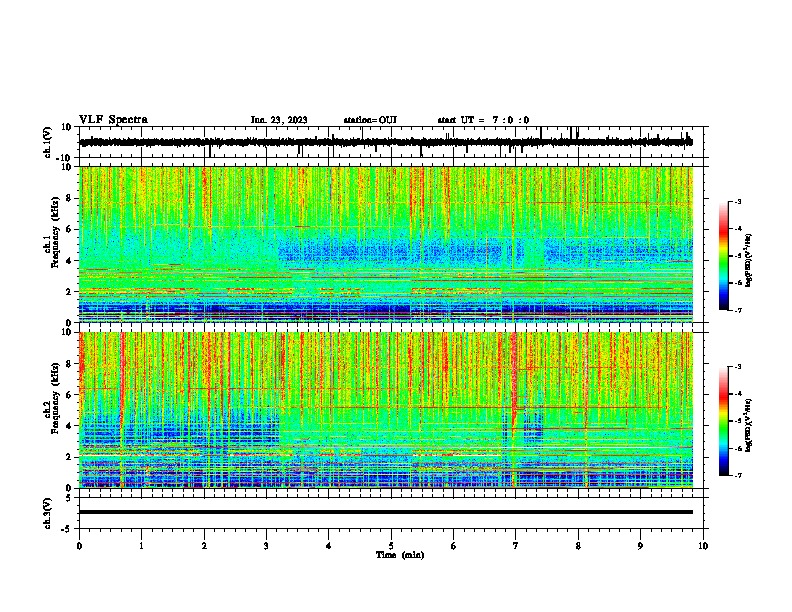The height and width of the screenshot is (612, 792).
Task: Click the "ch.2 Frequency (kHz)" axis label
Action: pyautogui.click(x=52, y=398)
